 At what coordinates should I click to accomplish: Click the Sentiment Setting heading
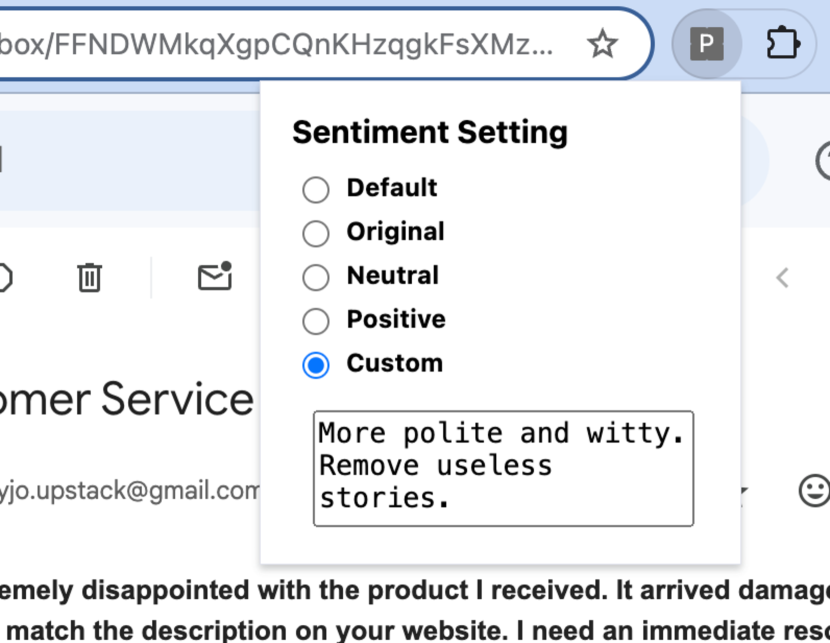click(430, 132)
